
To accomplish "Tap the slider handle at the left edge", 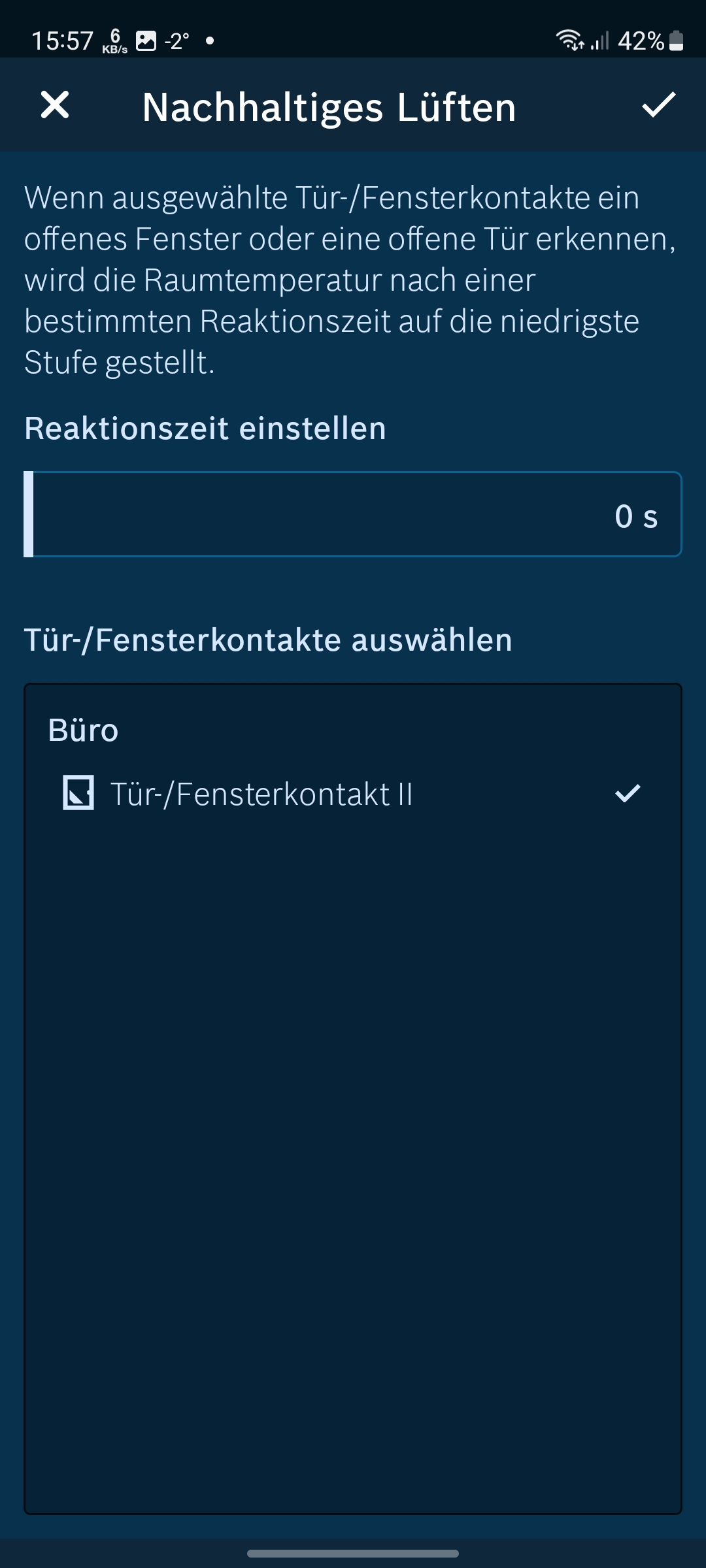I will coord(29,515).
